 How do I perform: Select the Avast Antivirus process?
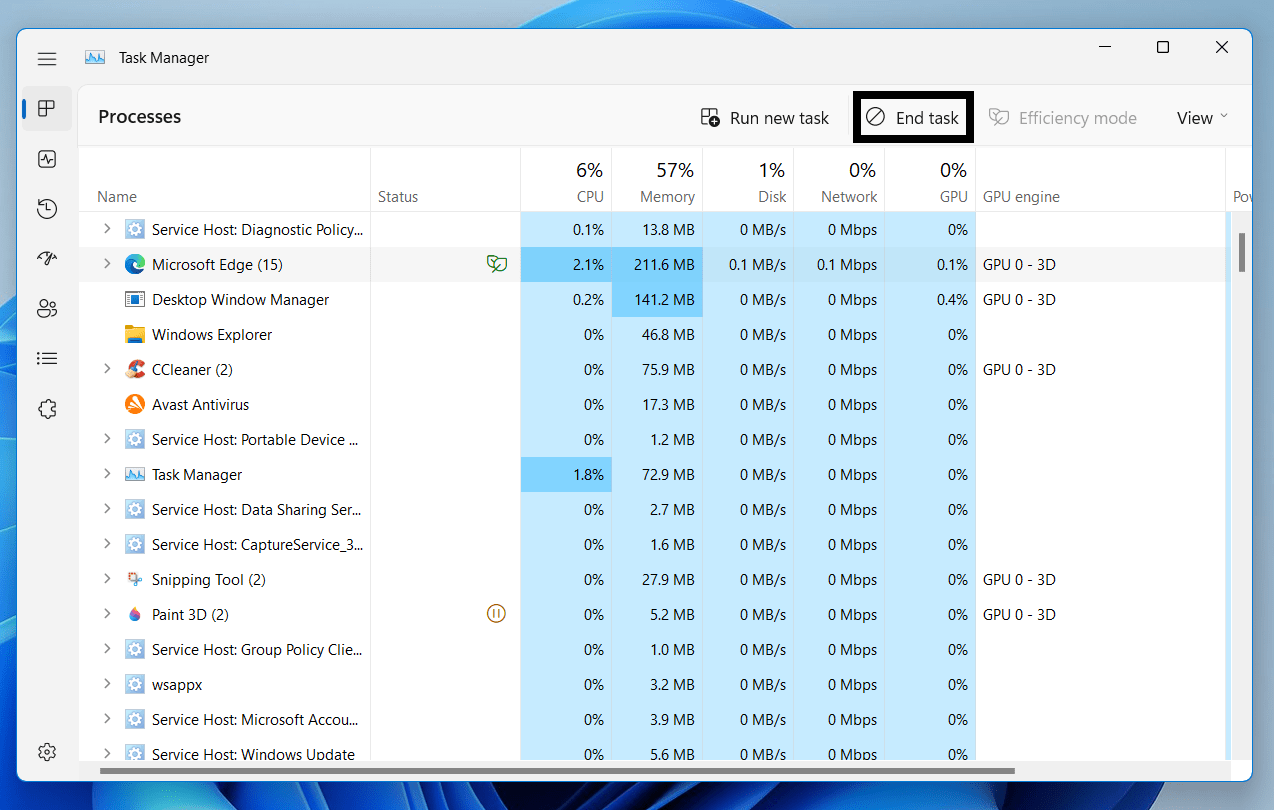tap(200, 405)
